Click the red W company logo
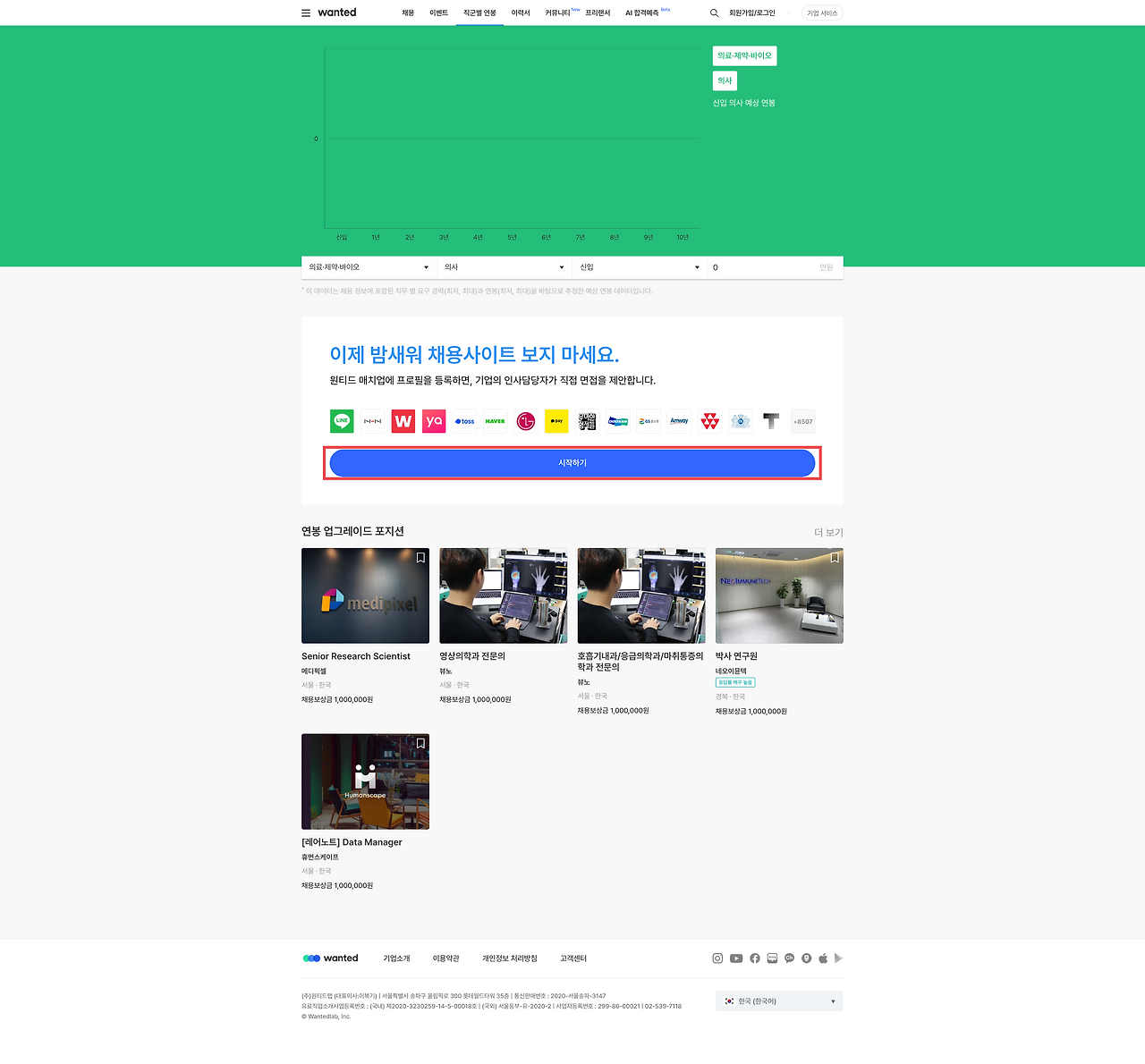The height and width of the screenshot is (1064, 1145). (403, 421)
